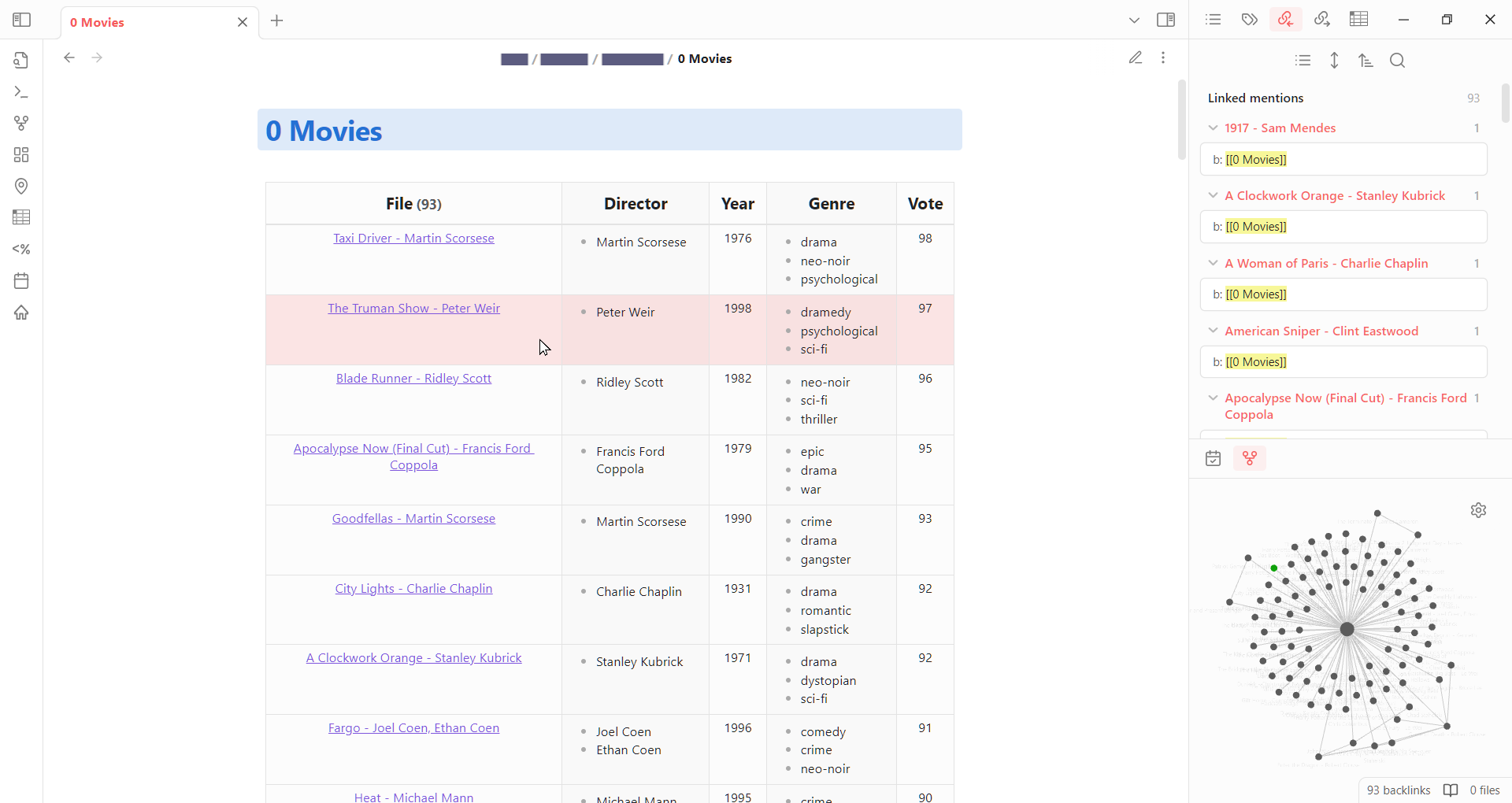
Task: Open The Truman Show - Peter Weir link
Action: coord(413,309)
